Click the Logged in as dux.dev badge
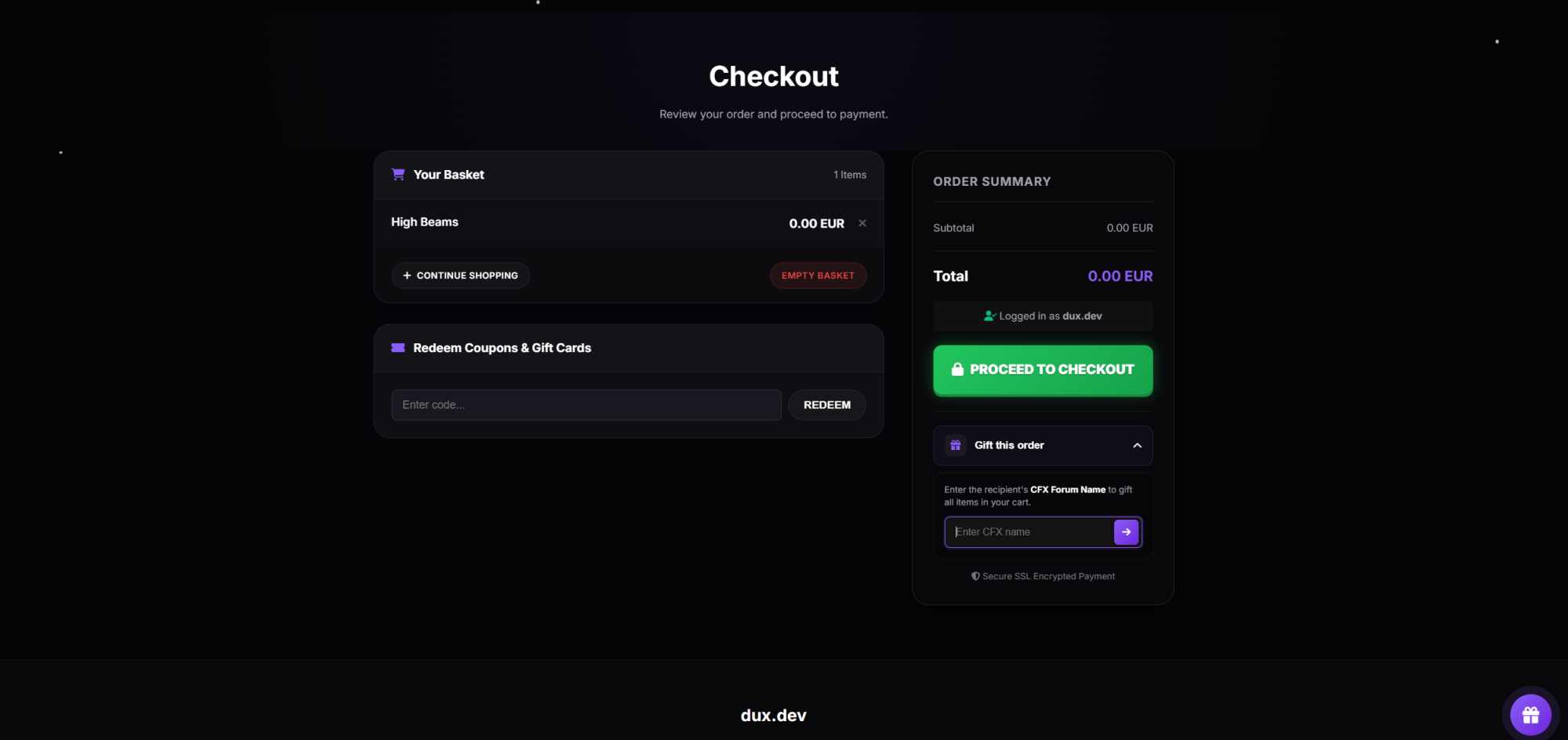 [x=1043, y=316]
